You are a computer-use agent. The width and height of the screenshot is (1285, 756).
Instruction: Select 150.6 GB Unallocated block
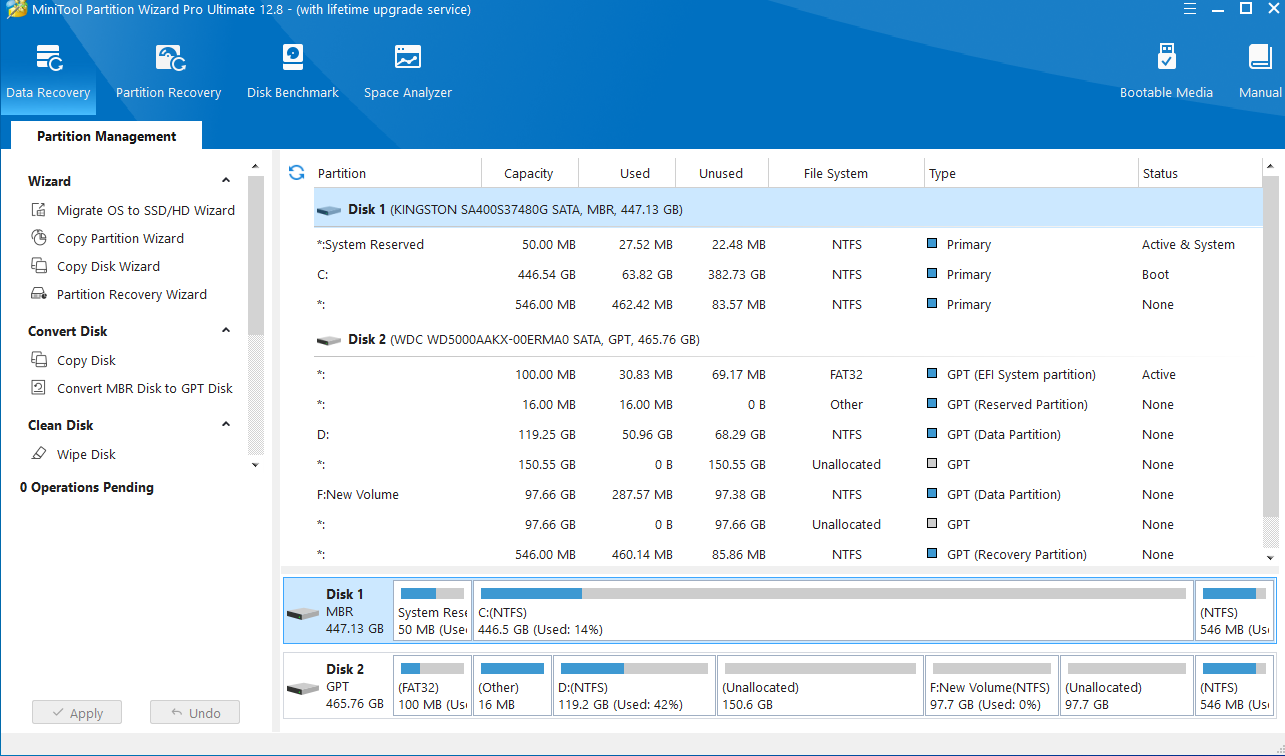point(820,686)
